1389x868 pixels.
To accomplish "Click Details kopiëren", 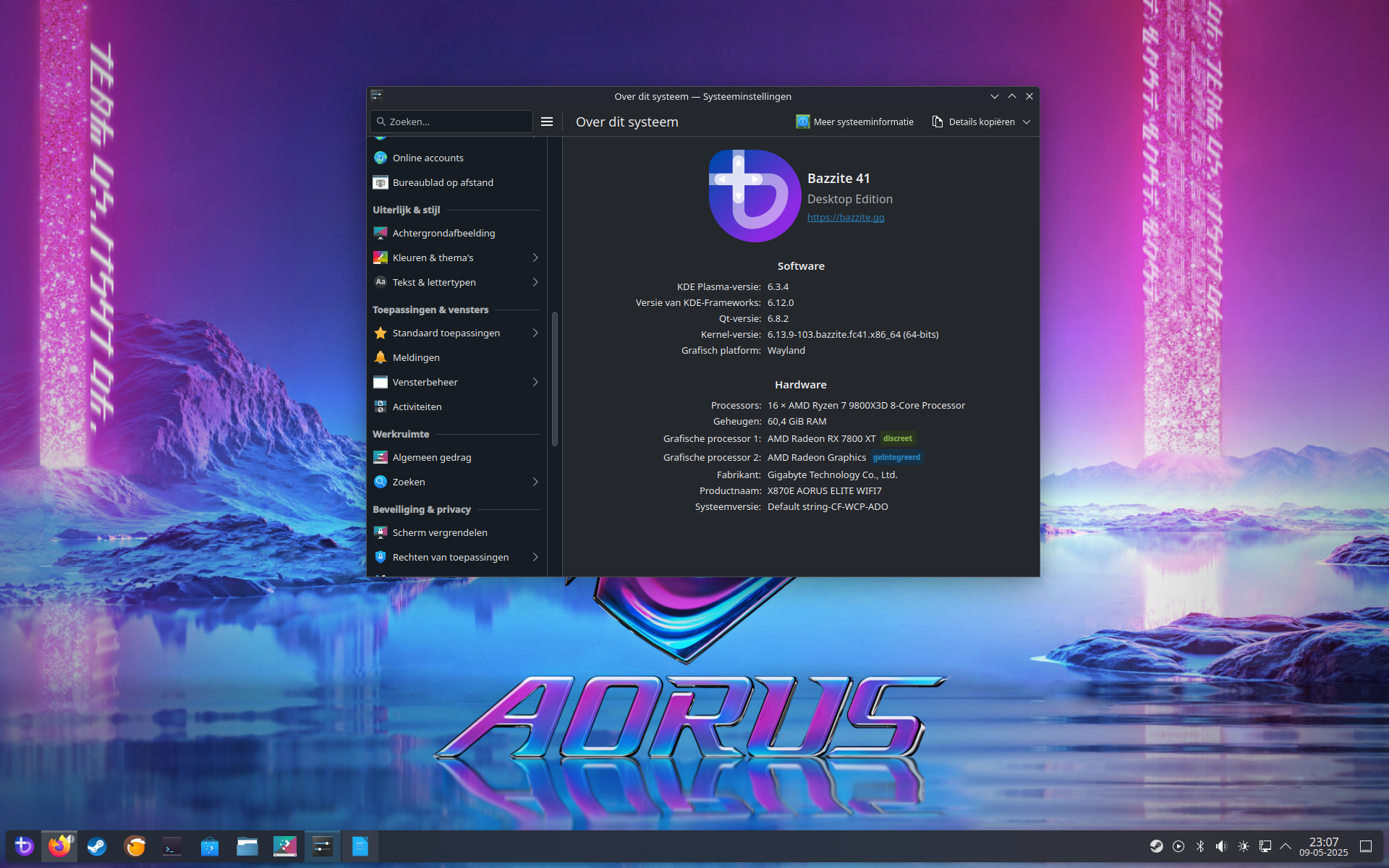I will click(974, 122).
